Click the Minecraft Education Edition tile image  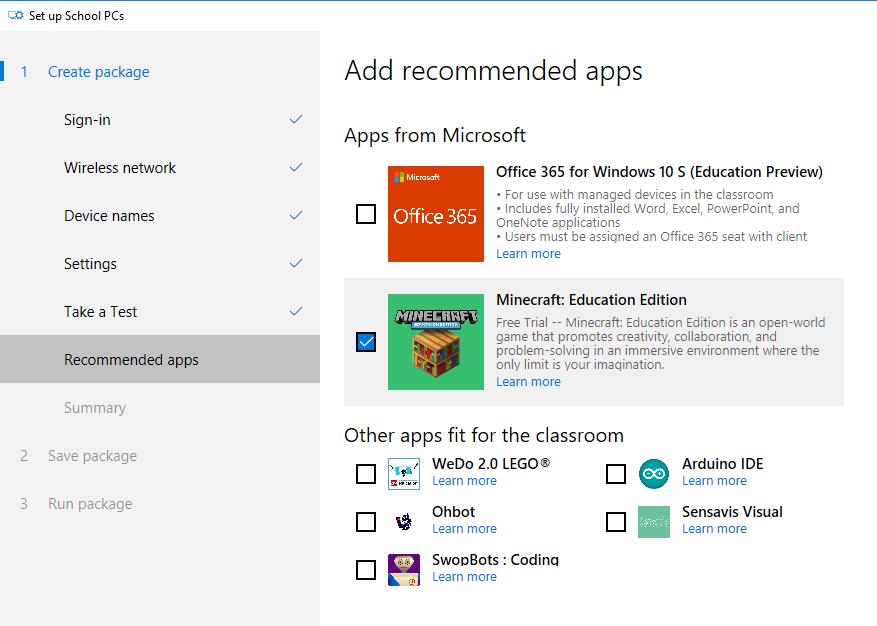436,342
